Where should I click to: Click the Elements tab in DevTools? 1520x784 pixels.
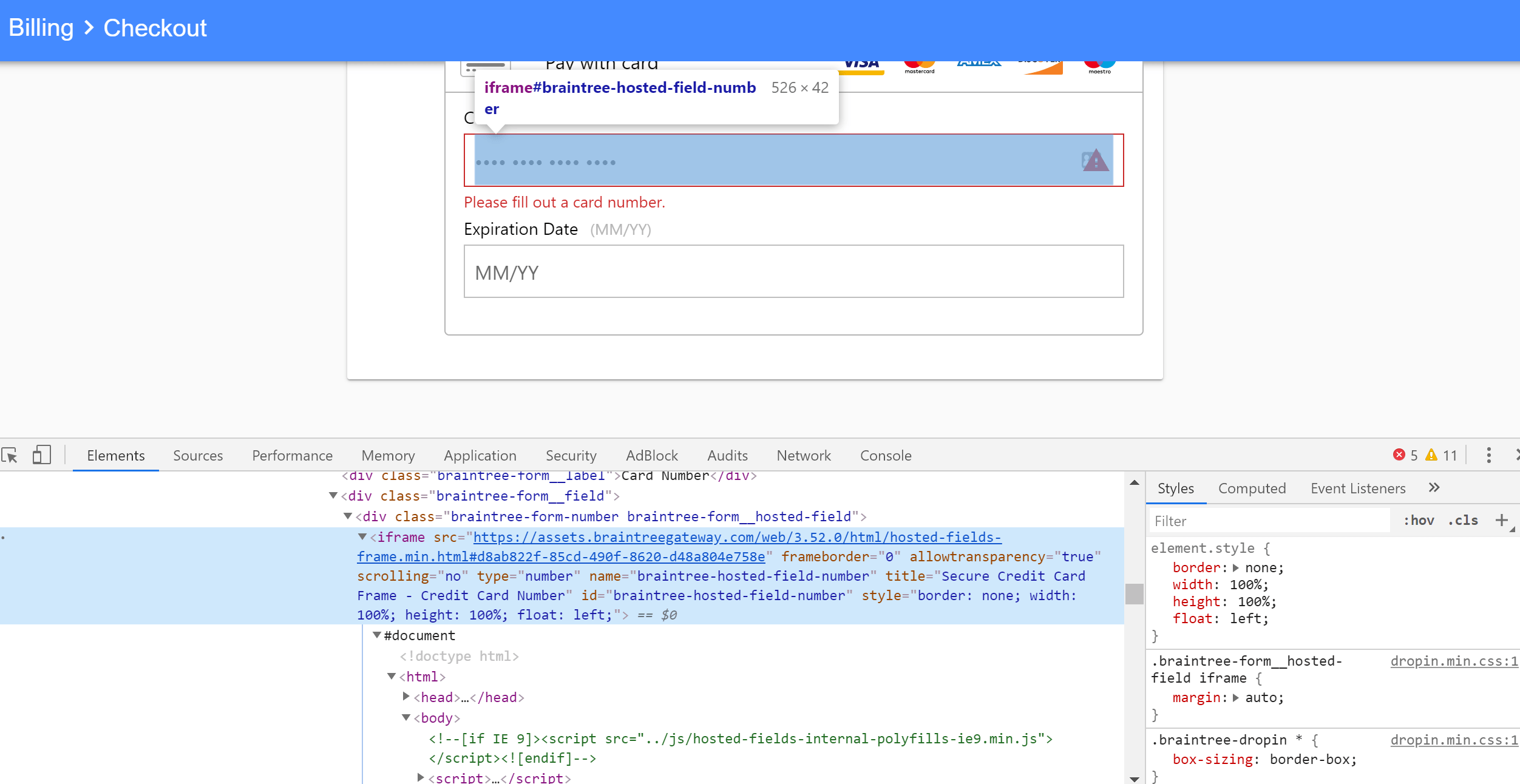[x=113, y=456]
